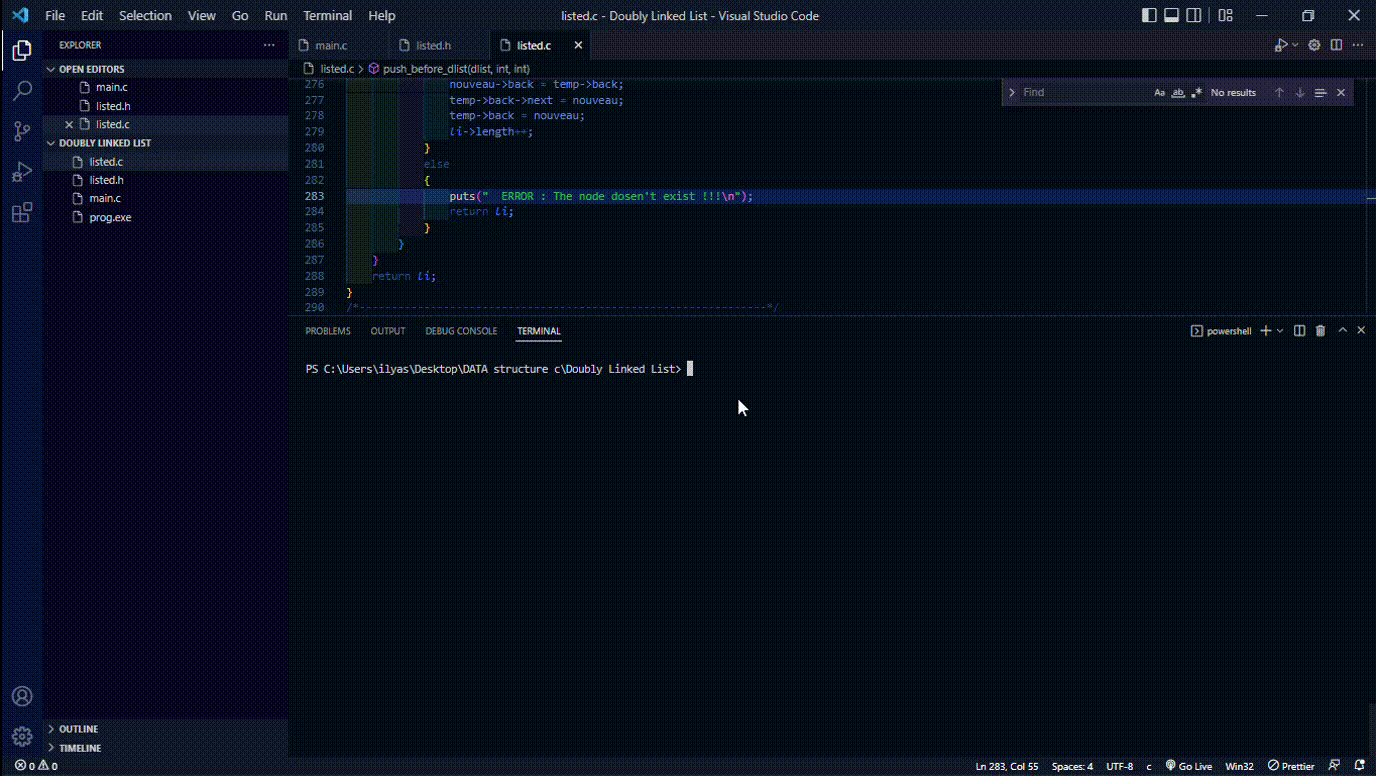Open prog.exe in the Explorer tree
This screenshot has height=776, width=1376.
110,217
